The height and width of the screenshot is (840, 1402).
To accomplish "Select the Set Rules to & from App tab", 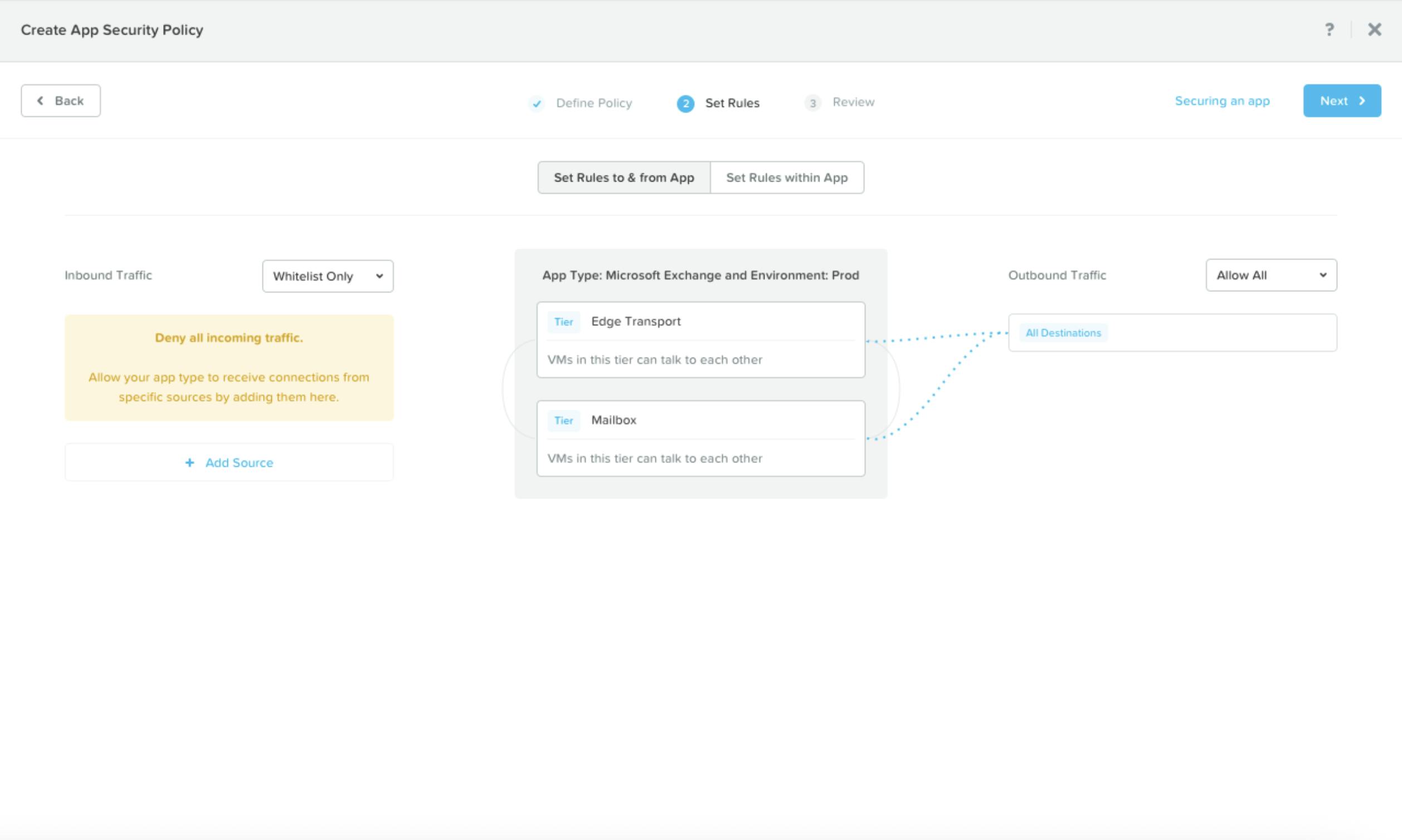I will [x=624, y=178].
